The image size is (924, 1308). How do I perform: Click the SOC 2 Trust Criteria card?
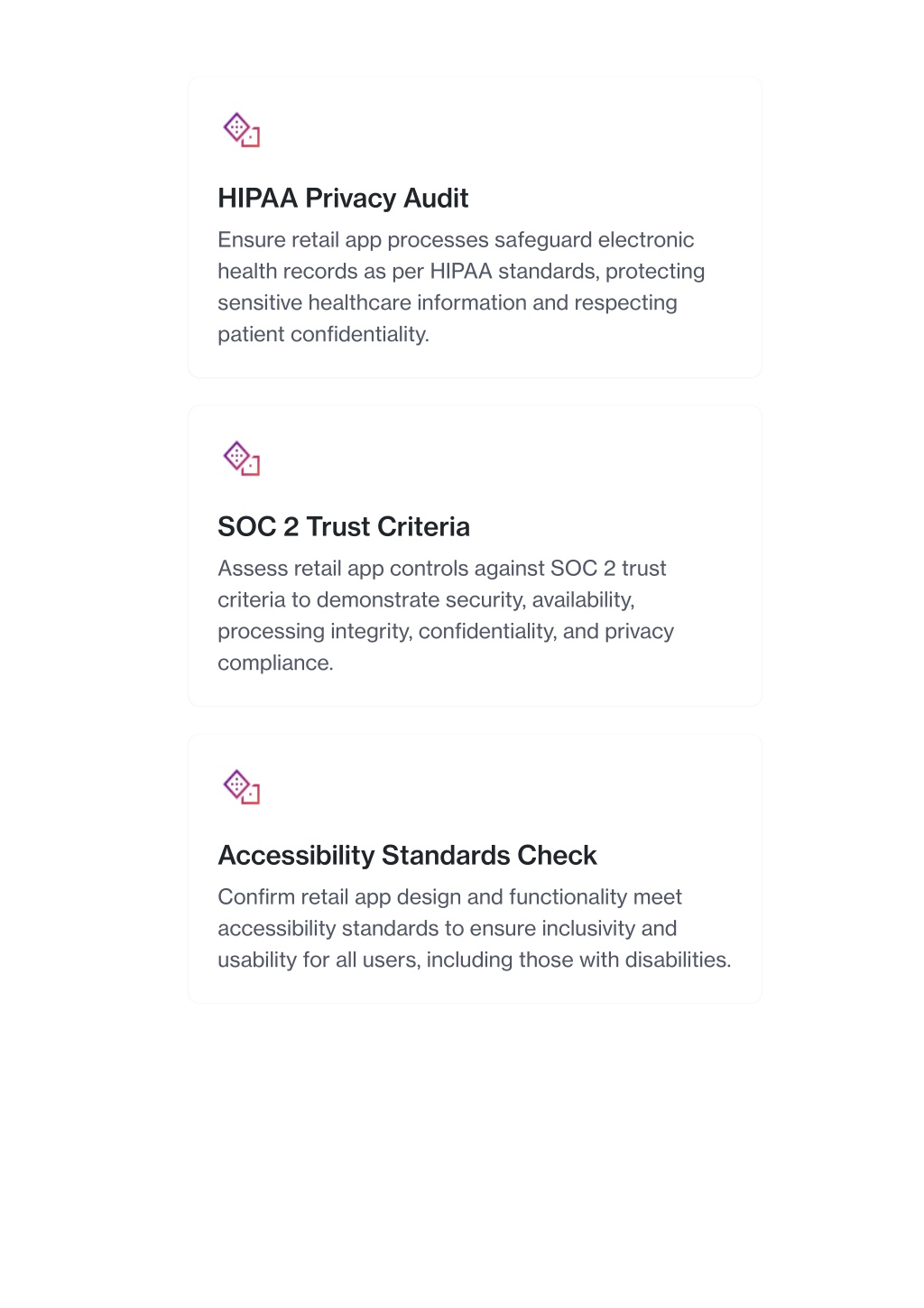[475, 556]
